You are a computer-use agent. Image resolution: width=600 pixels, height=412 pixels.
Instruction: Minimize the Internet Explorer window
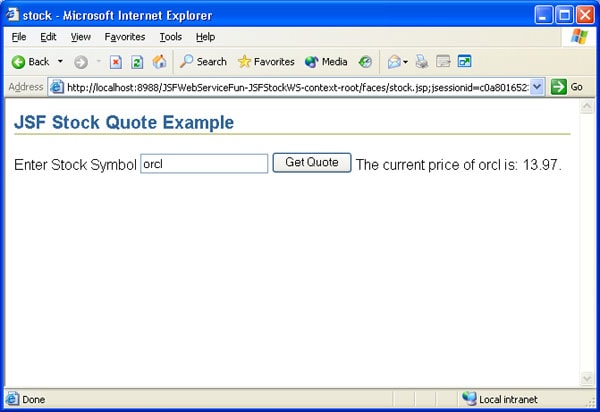[543, 15]
